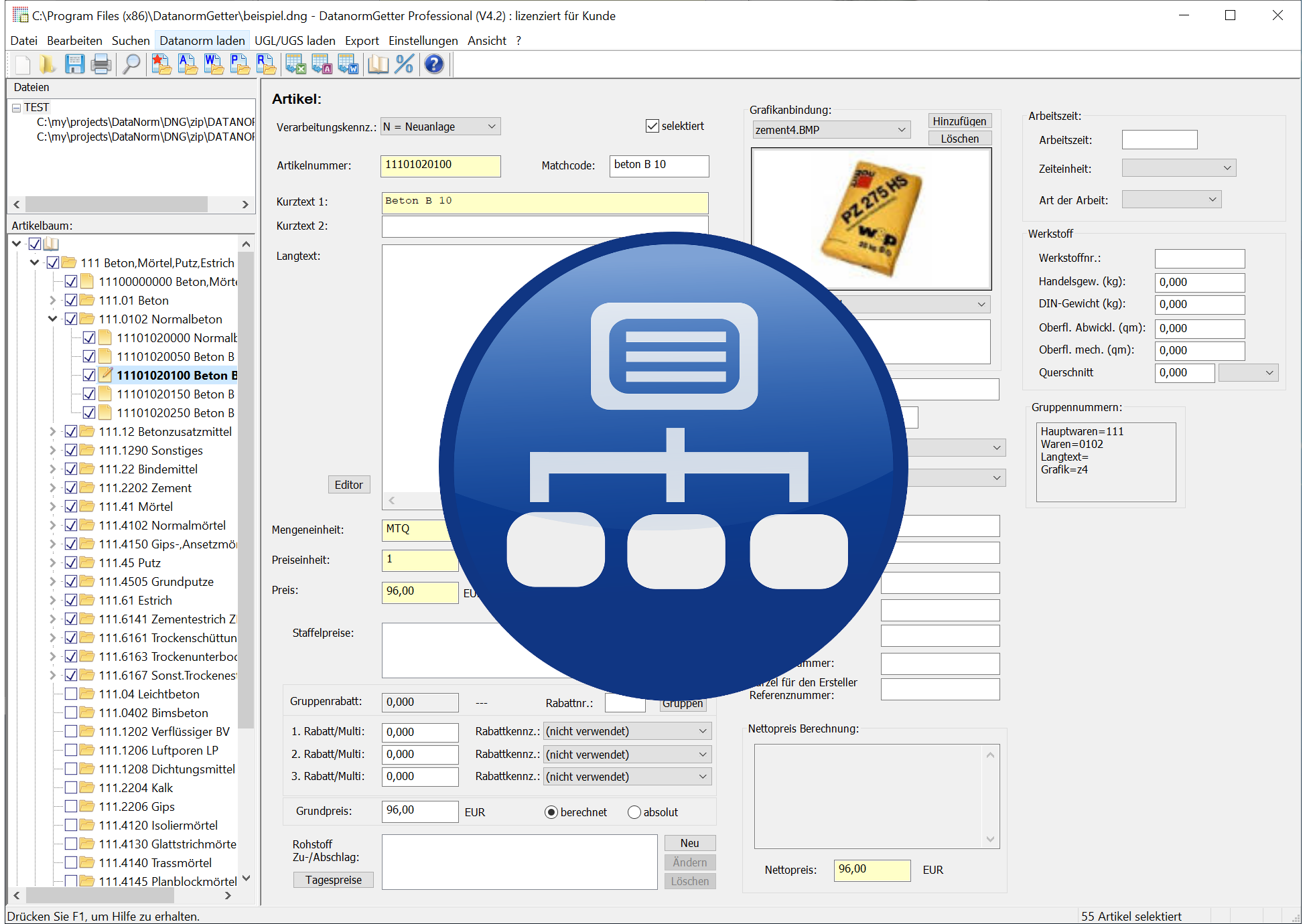1313x924 pixels.
Task: Open the Export menu
Action: [x=362, y=41]
